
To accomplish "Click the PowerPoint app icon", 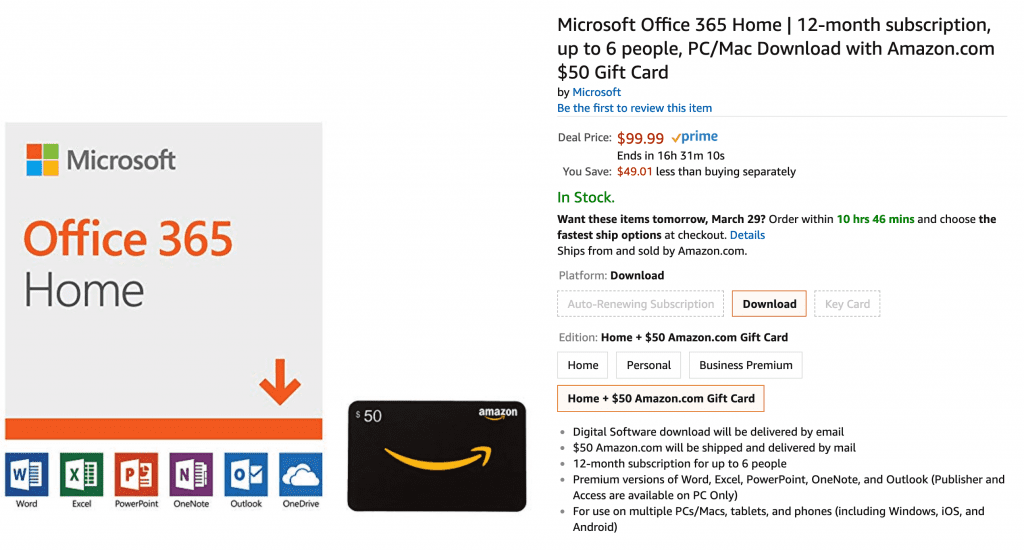I will 136,474.
